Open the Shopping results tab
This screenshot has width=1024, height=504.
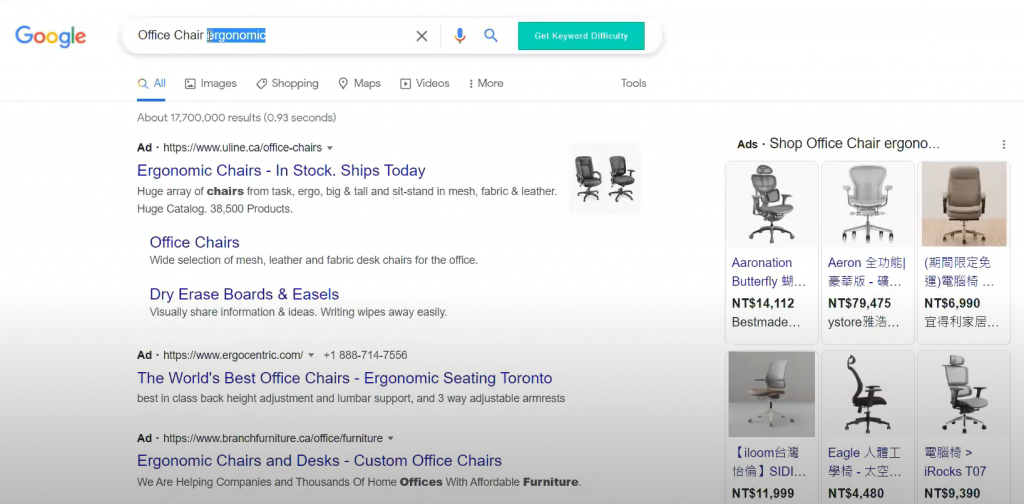pos(287,84)
